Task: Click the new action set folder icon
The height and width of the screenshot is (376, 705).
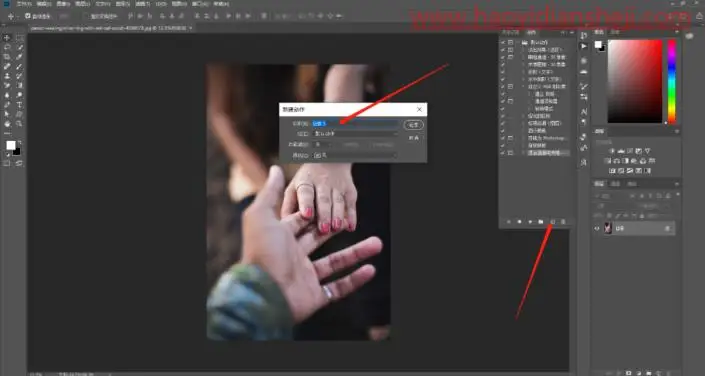Action: click(541, 222)
